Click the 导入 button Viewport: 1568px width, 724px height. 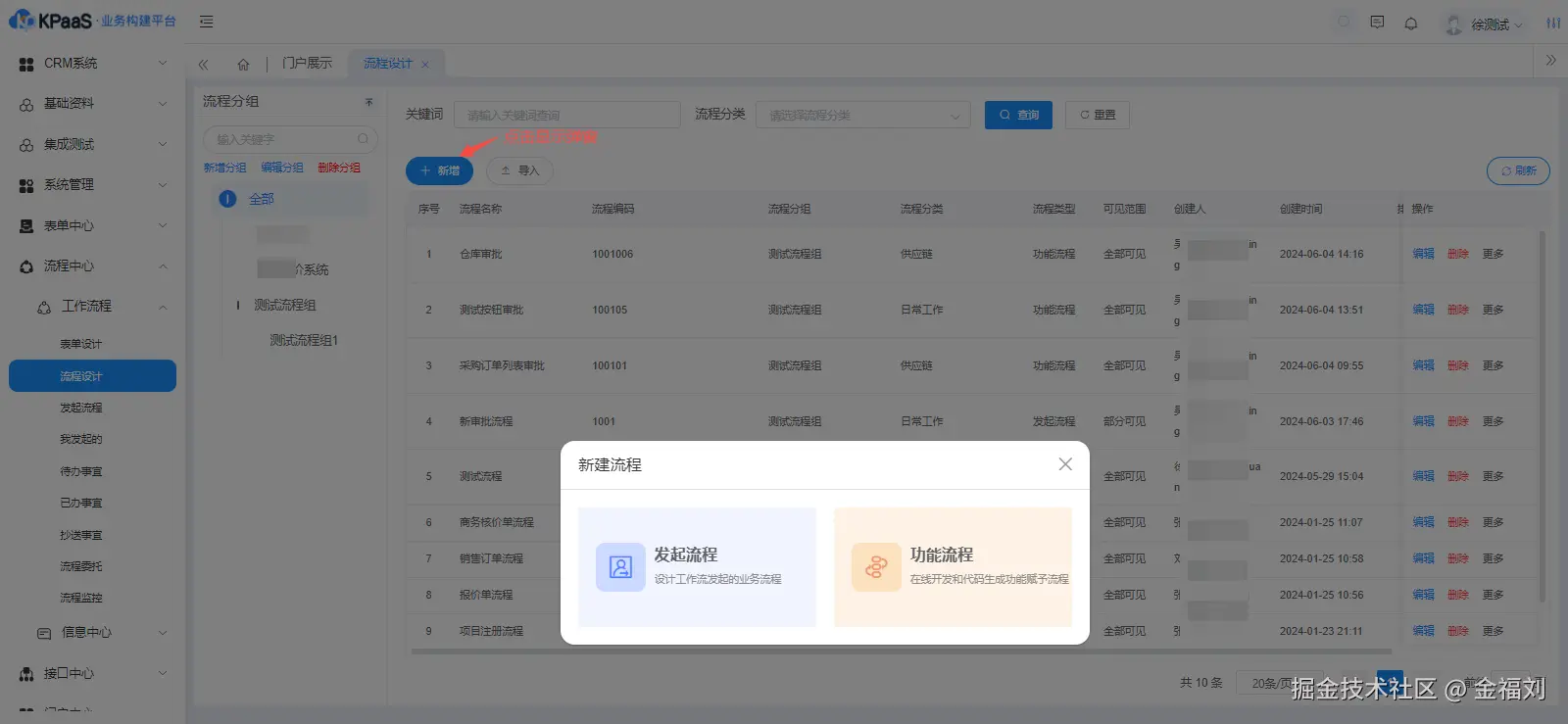519,170
